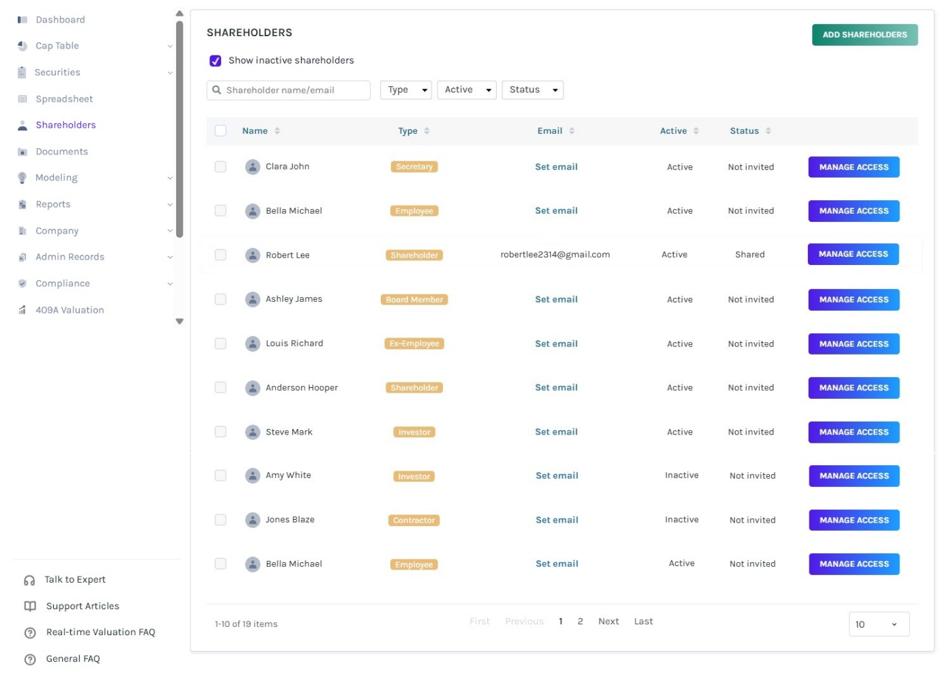Open the Status filter dropdown

click(532, 90)
